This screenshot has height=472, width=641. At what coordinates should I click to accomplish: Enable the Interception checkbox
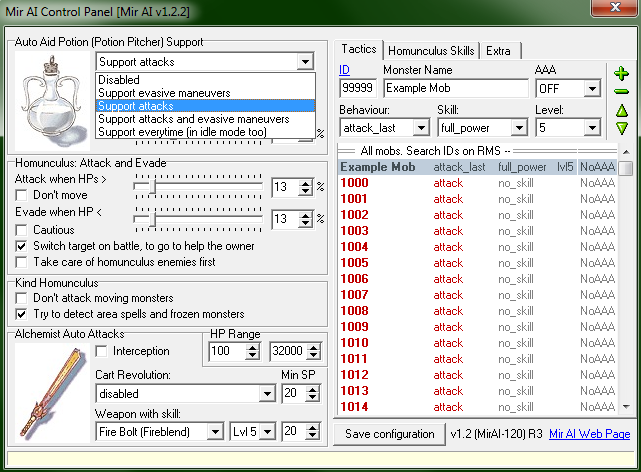coord(101,351)
